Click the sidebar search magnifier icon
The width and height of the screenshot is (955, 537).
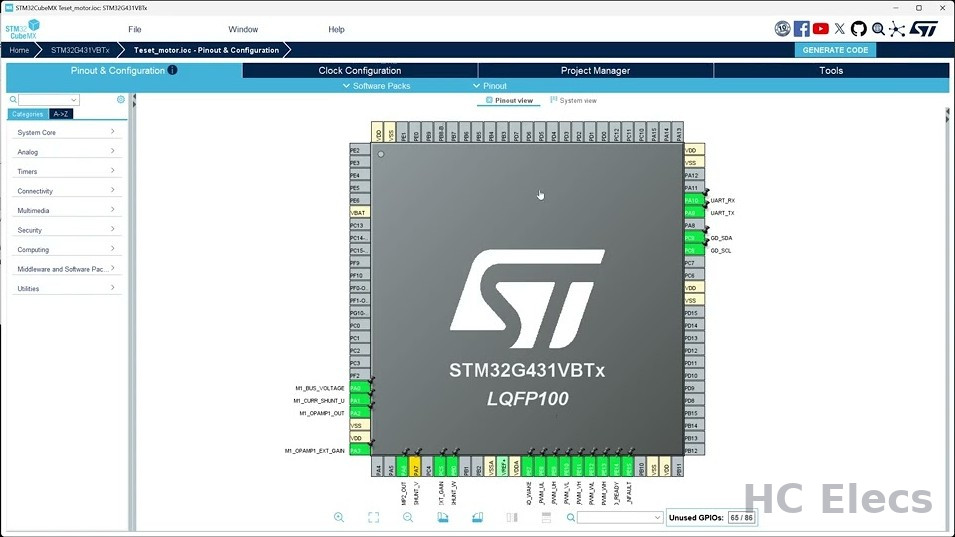[x=13, y=99]
